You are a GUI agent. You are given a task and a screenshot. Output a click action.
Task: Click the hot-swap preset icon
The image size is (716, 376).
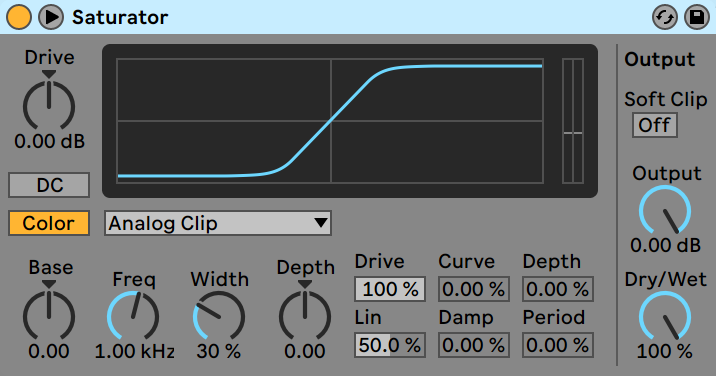(664, 17)
